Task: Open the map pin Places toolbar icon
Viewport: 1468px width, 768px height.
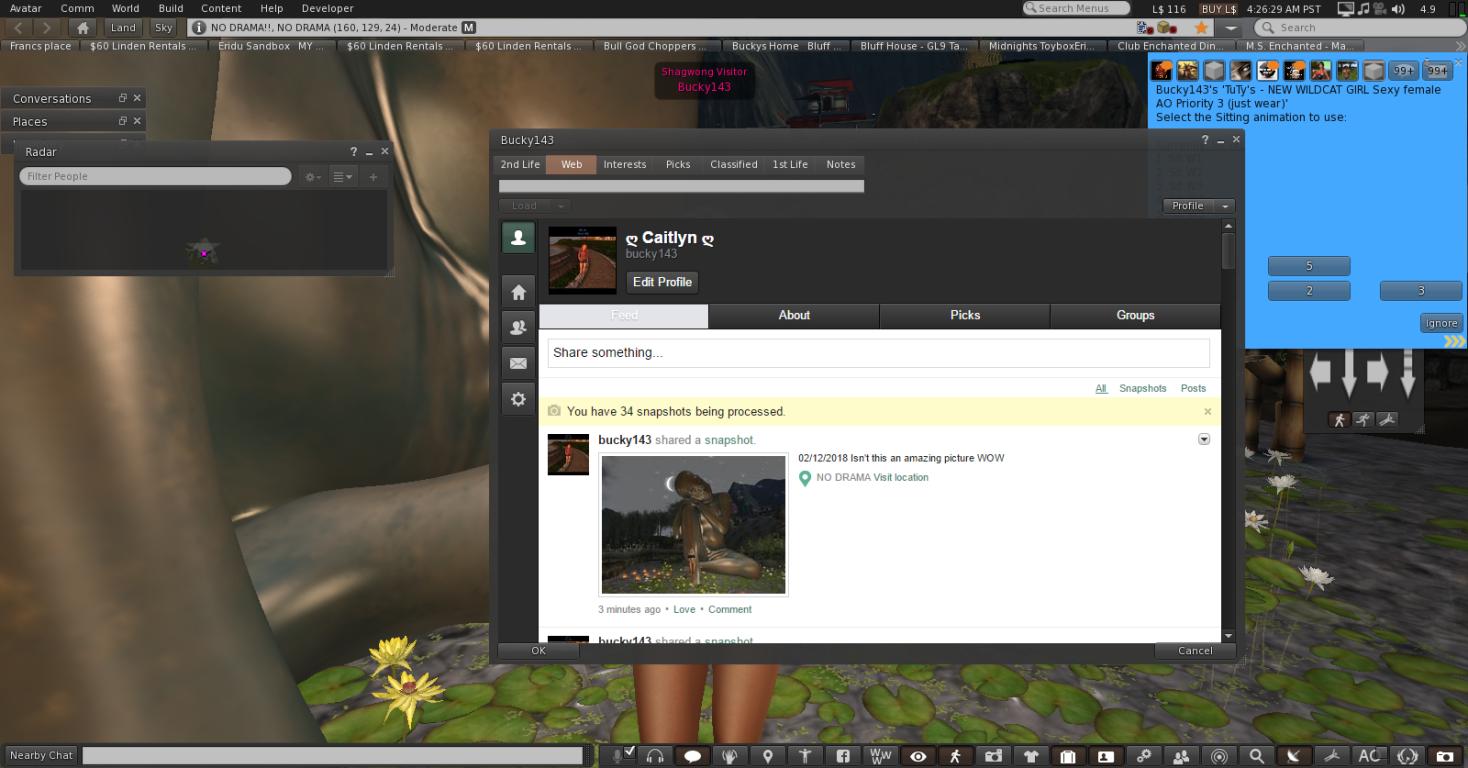Action: [768, 756]
